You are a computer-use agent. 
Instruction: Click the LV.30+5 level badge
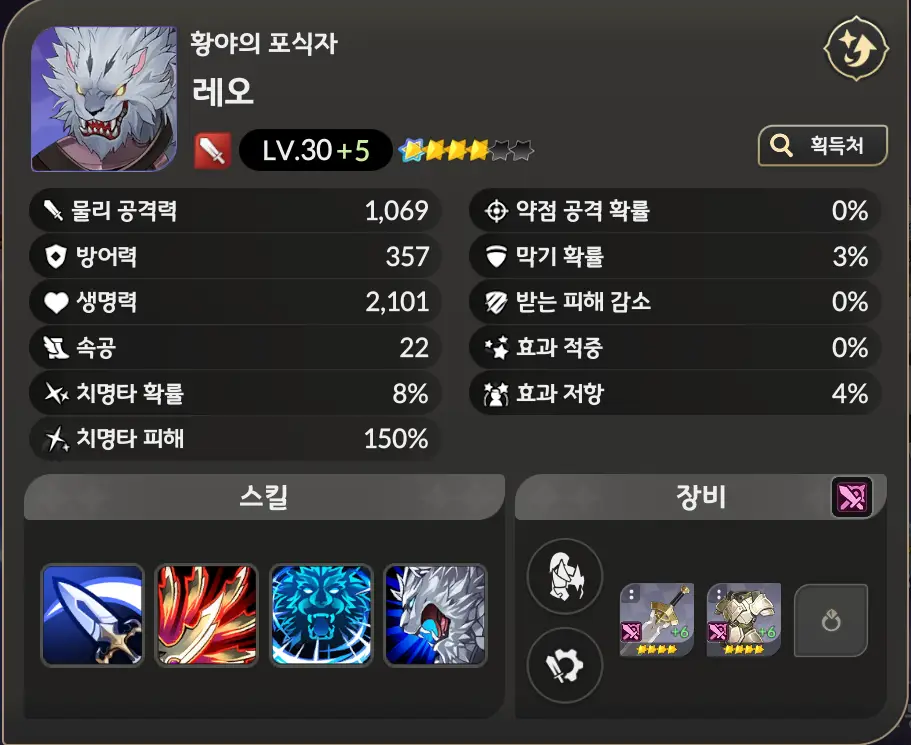point(316,151)
